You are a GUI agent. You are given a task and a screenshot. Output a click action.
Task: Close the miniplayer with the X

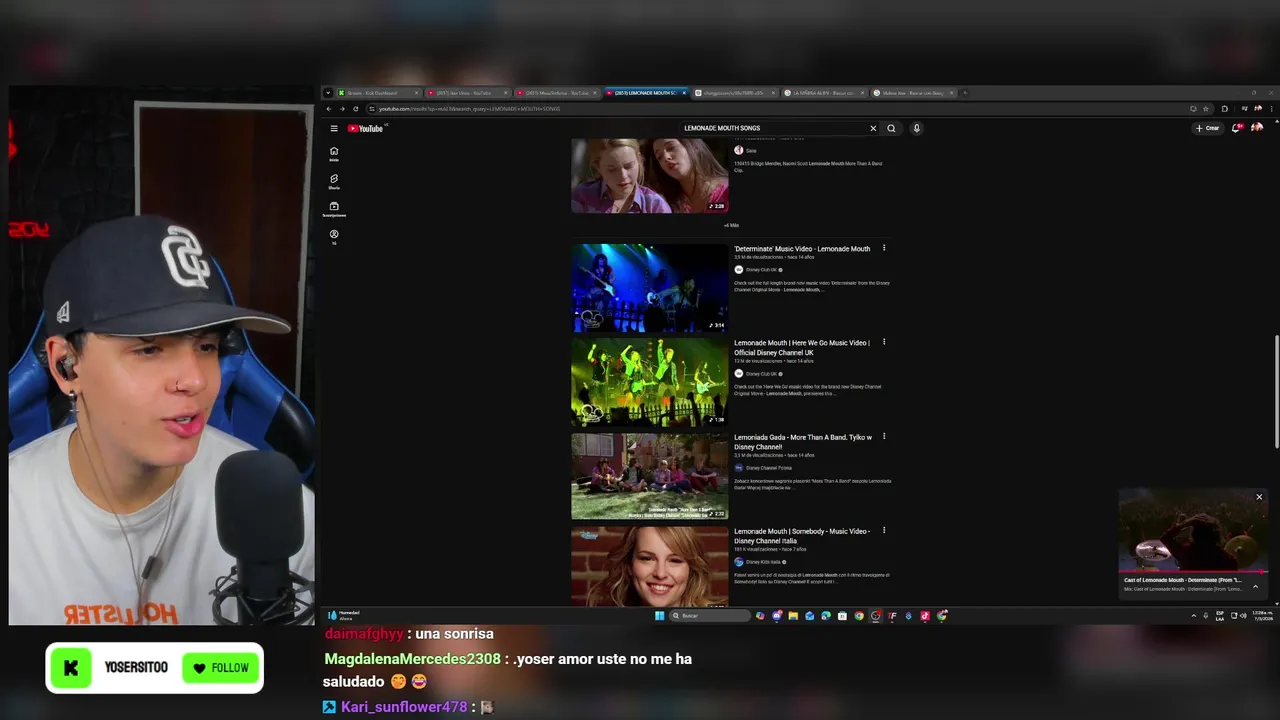point(1259,497)
